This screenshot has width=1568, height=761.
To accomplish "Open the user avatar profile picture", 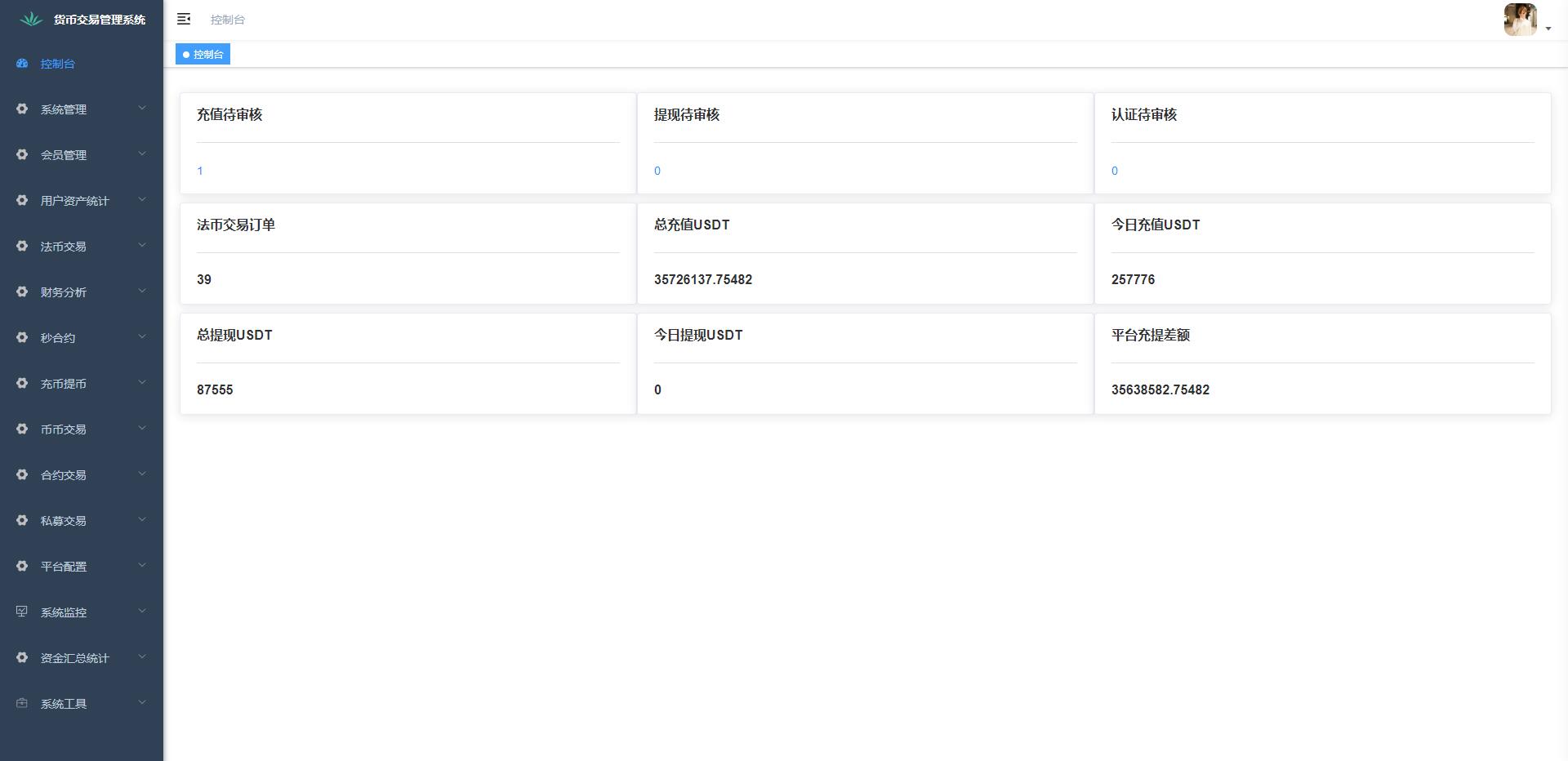I will [x=1520, y=20].
